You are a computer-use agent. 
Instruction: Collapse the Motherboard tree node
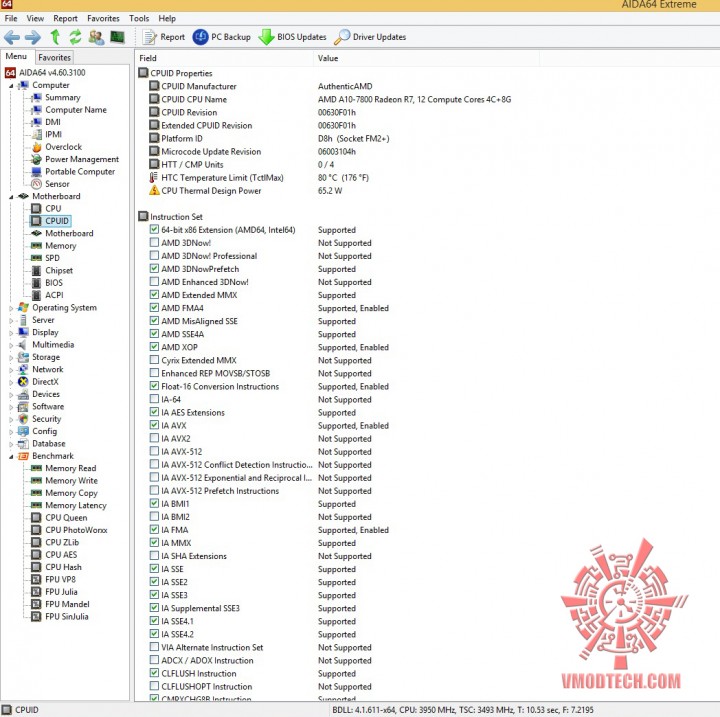point(11,197)
